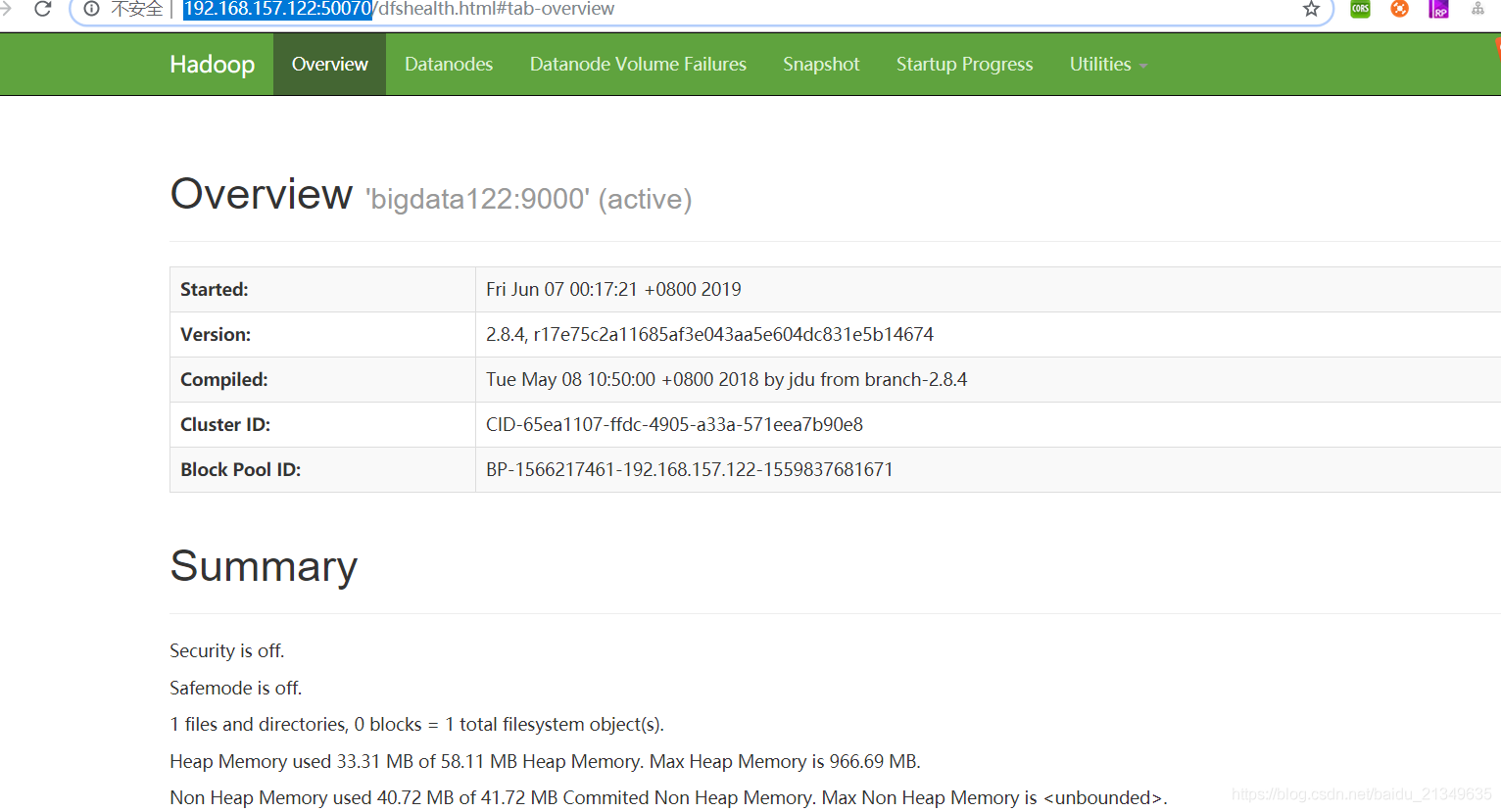
Task: Open the Datanodes tab
Action: click(x=449, y=65)
